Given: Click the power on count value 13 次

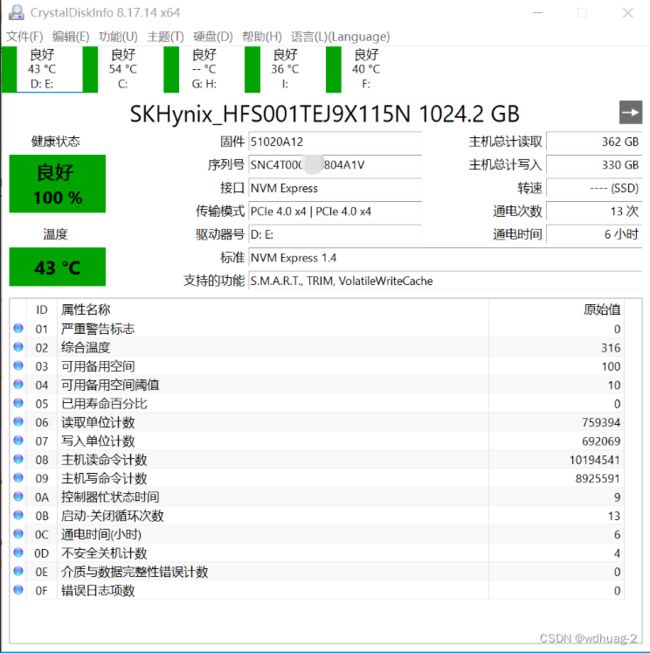Looking at the screenshot, I should tap(594, 212).
